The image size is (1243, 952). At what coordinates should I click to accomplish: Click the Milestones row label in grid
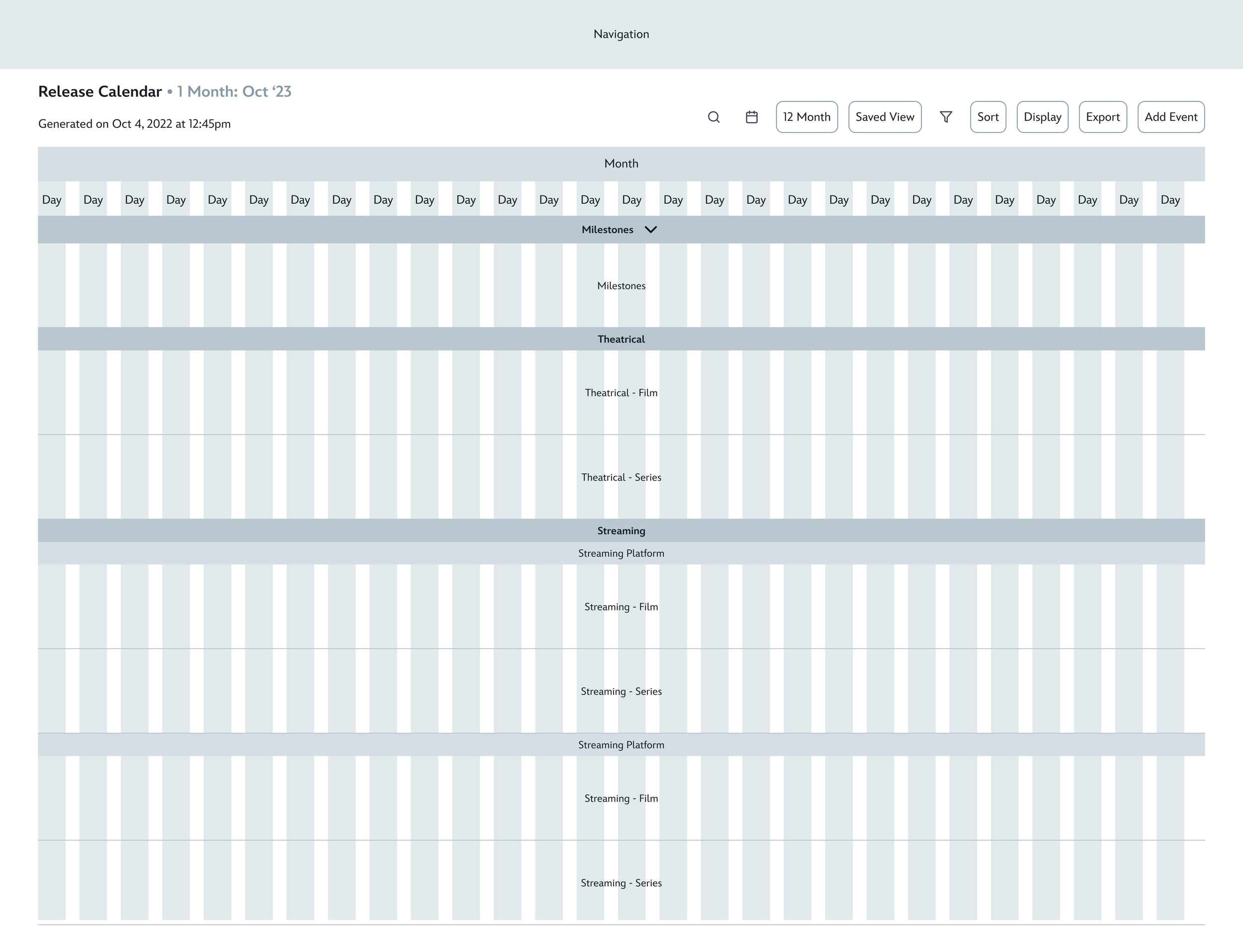(621, 285)
